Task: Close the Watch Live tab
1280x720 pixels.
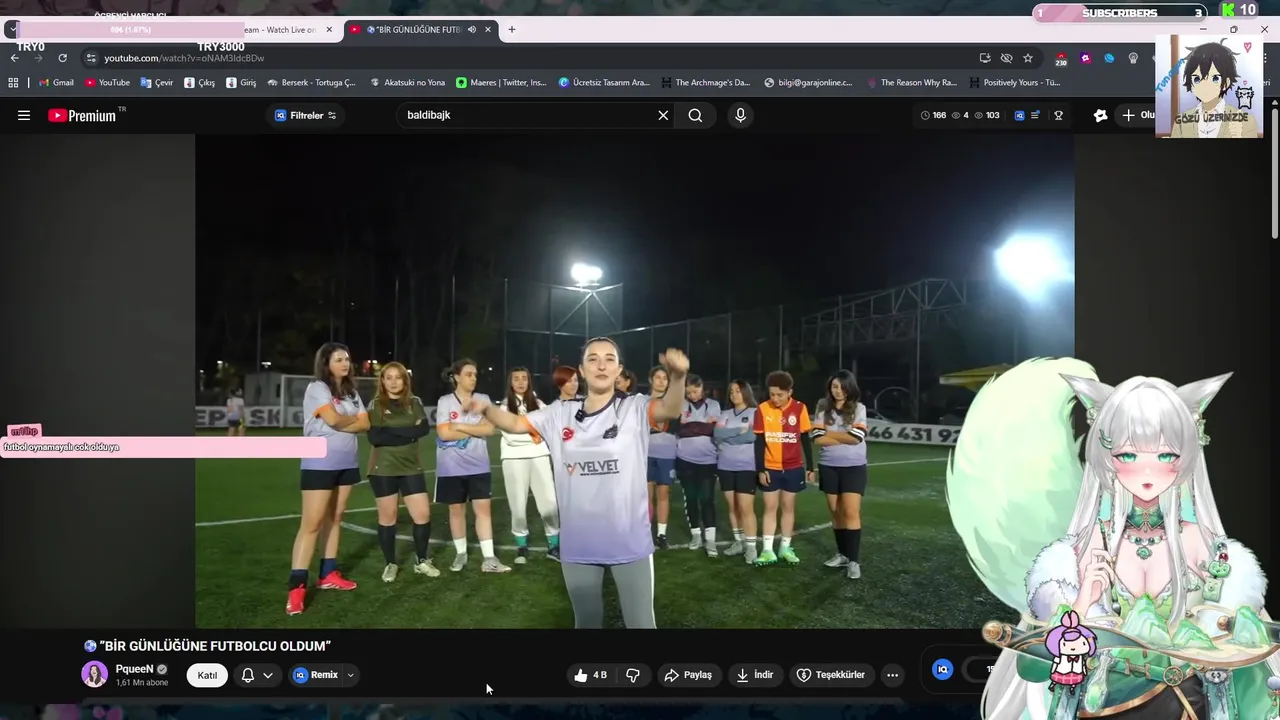Action: click(x=329, y=29)
